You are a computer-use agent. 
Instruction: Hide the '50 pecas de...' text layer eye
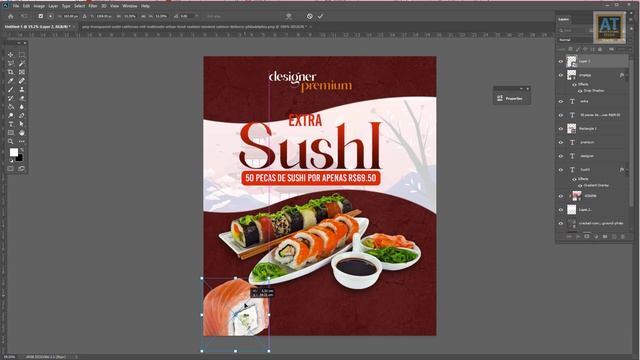[x=560, y=115]
